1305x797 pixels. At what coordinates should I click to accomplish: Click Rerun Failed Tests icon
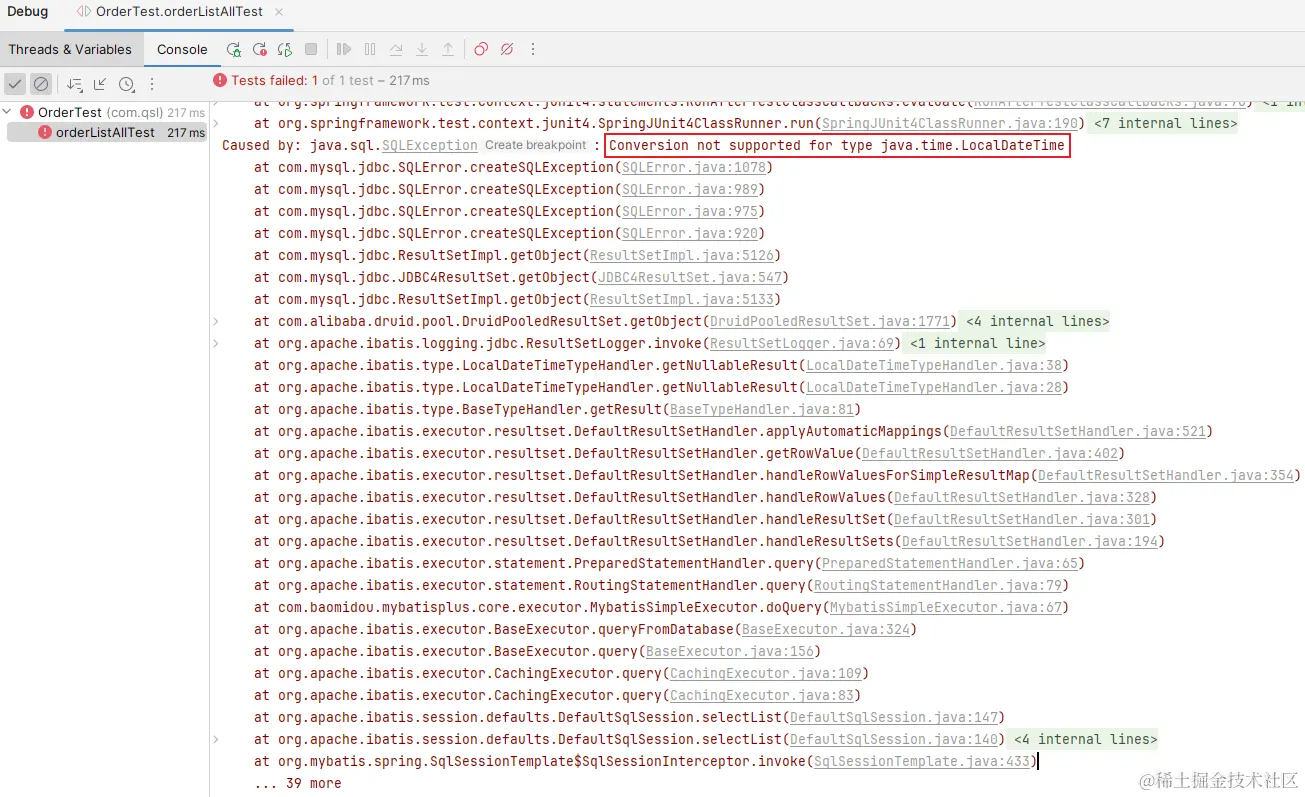coord(259,49)
